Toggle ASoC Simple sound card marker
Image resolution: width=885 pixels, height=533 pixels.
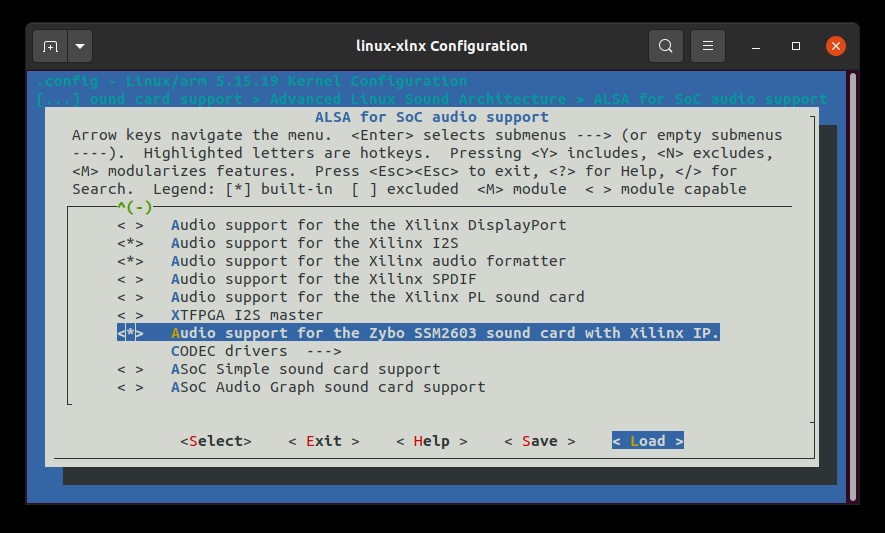pyautogui.click(x=130, y=369)
